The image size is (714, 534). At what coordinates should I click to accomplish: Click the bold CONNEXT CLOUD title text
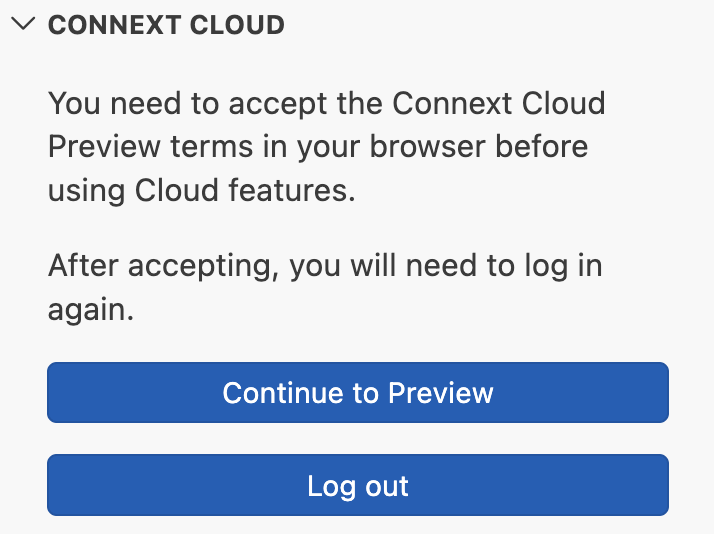point(166,25)
